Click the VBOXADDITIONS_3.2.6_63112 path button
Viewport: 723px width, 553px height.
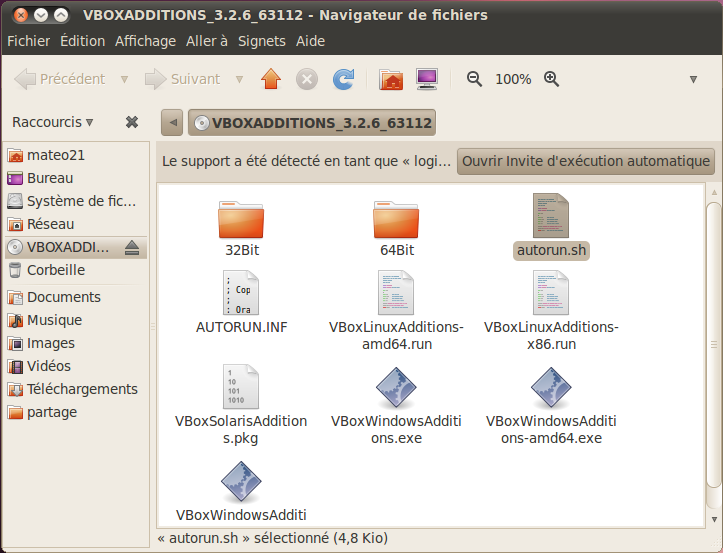pyautogui.click(x=312, y=123)
